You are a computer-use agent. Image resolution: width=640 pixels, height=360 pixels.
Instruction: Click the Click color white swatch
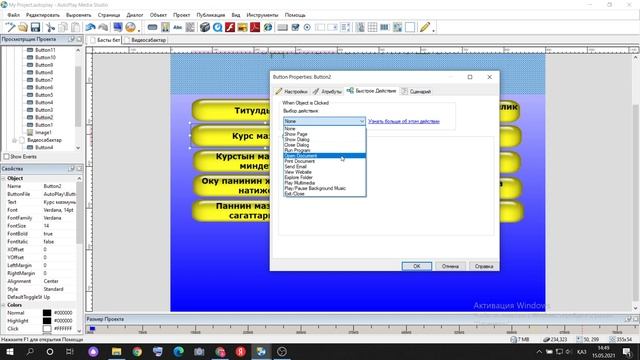point(47,329)
